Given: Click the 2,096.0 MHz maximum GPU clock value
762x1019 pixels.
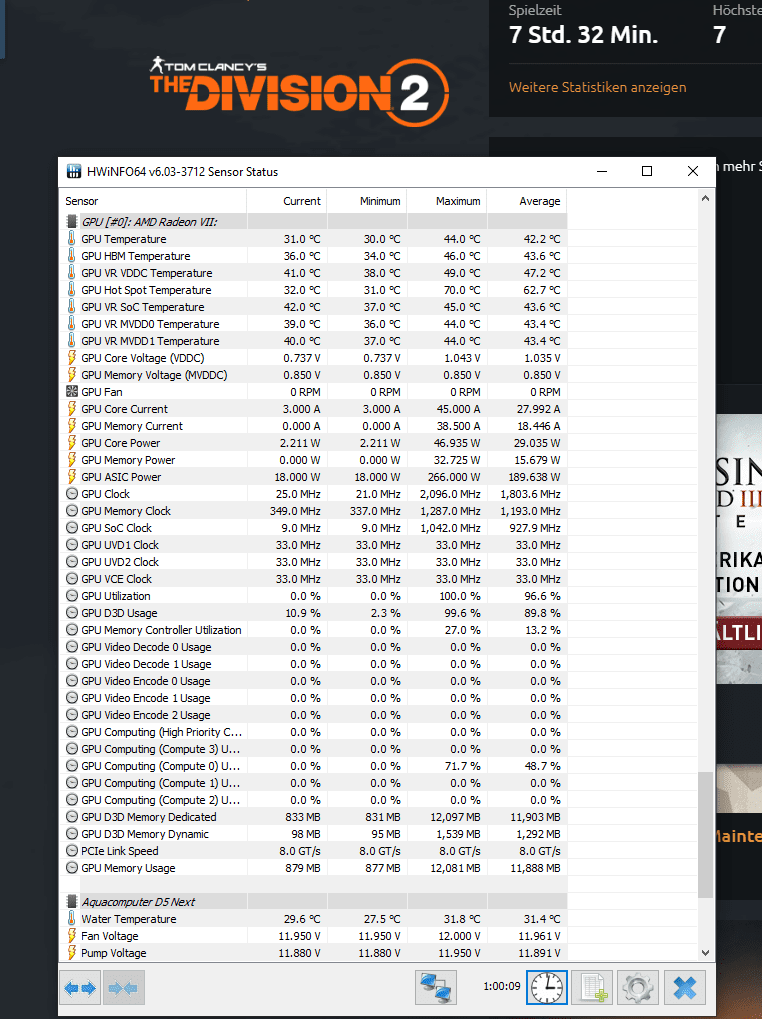Looking at the screenshot, I should coord(450,493).
